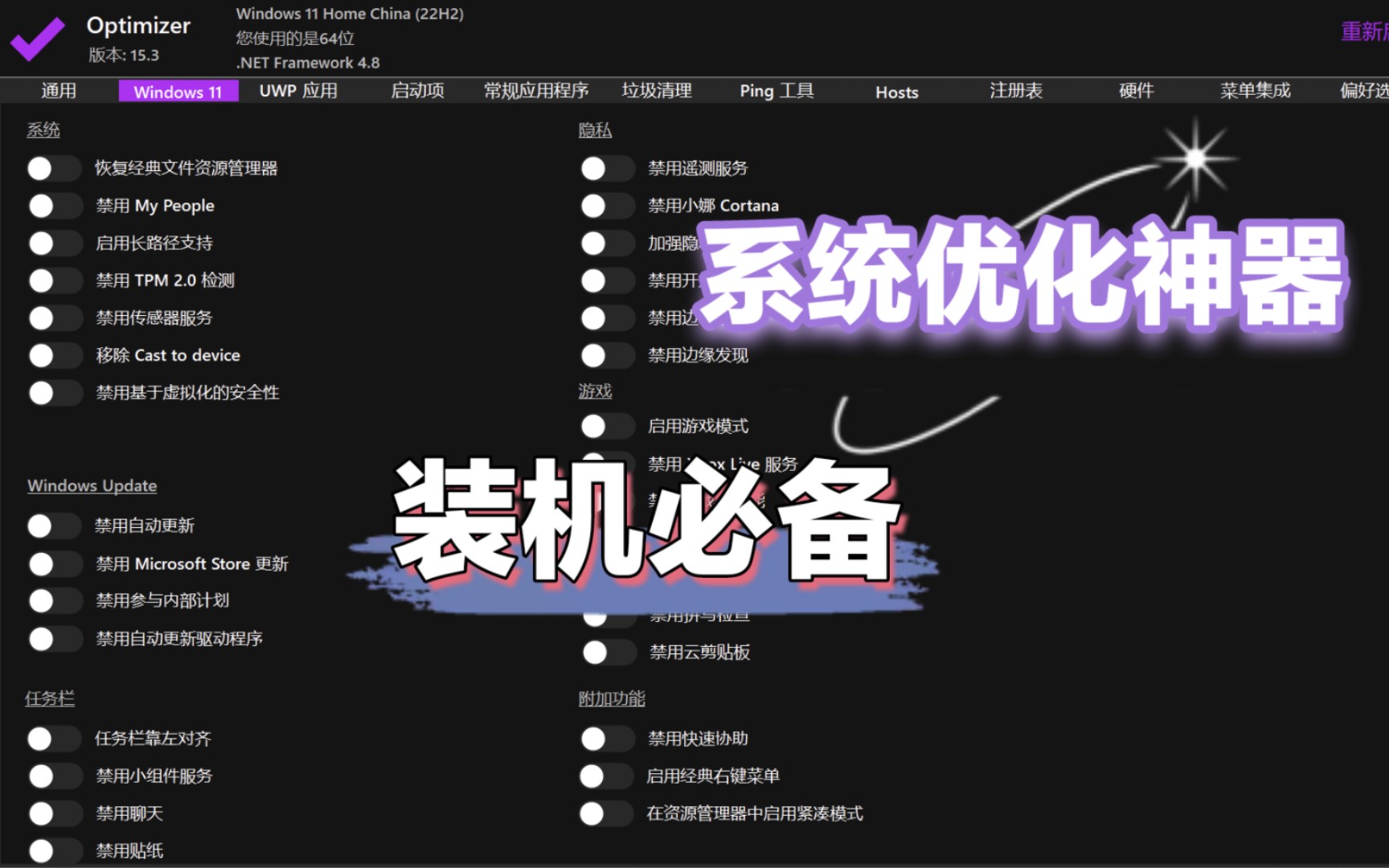1389x868 pixels.
Task: Toggle 禁用贴纸 switch
Action: tap(55, 850)
